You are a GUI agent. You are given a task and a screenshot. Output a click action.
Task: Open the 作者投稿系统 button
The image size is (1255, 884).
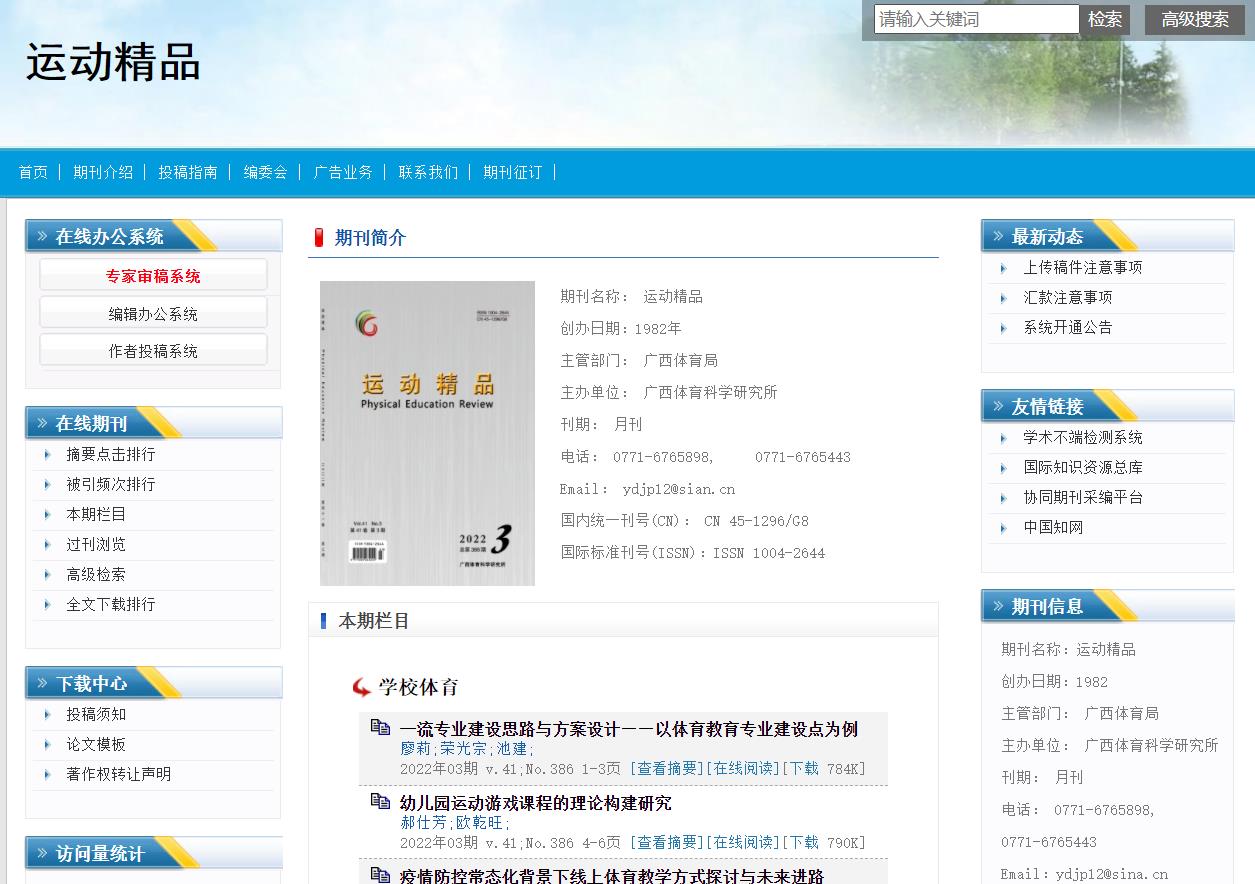pyautogui.click(x=153, y=350)
